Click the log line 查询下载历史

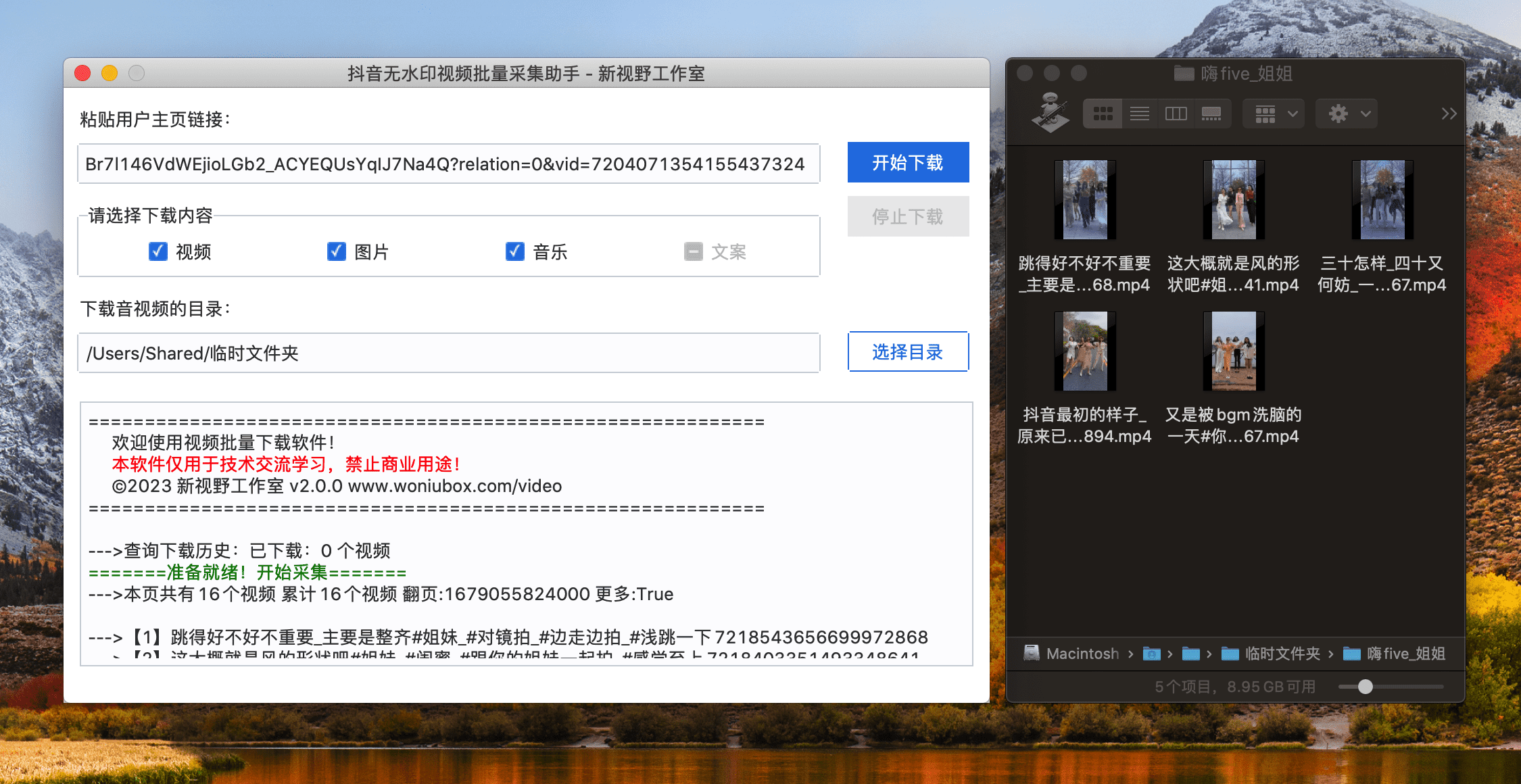[x=239, y=551]
